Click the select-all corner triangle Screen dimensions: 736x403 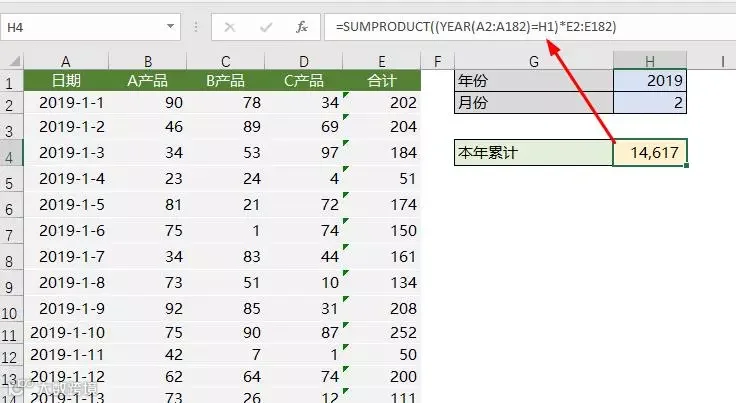14,61
